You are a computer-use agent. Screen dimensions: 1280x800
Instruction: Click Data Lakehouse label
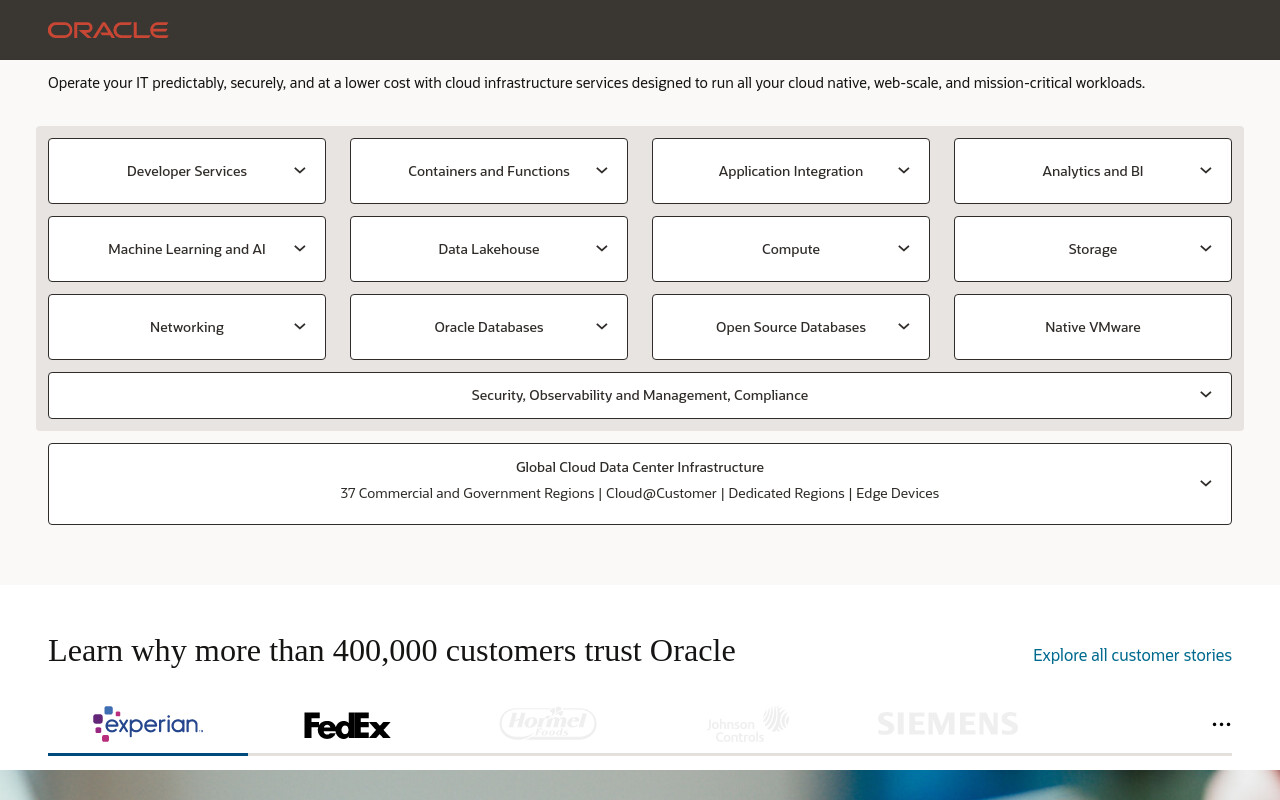click(489, 249)
